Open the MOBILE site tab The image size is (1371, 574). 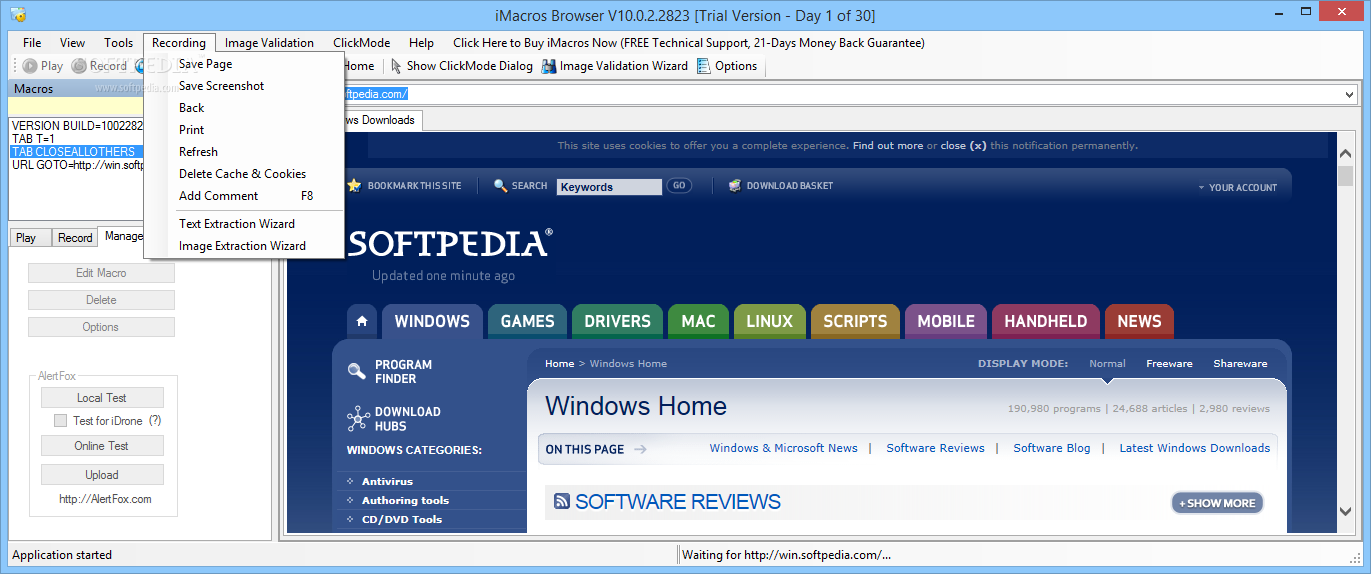[946, 321]
